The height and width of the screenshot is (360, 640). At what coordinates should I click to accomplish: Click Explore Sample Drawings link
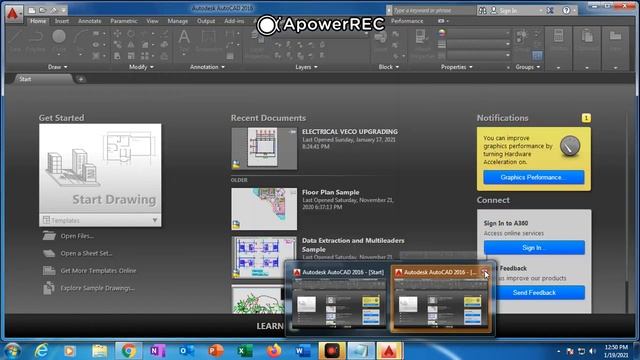pyautogui.click(x=98, y=288)
